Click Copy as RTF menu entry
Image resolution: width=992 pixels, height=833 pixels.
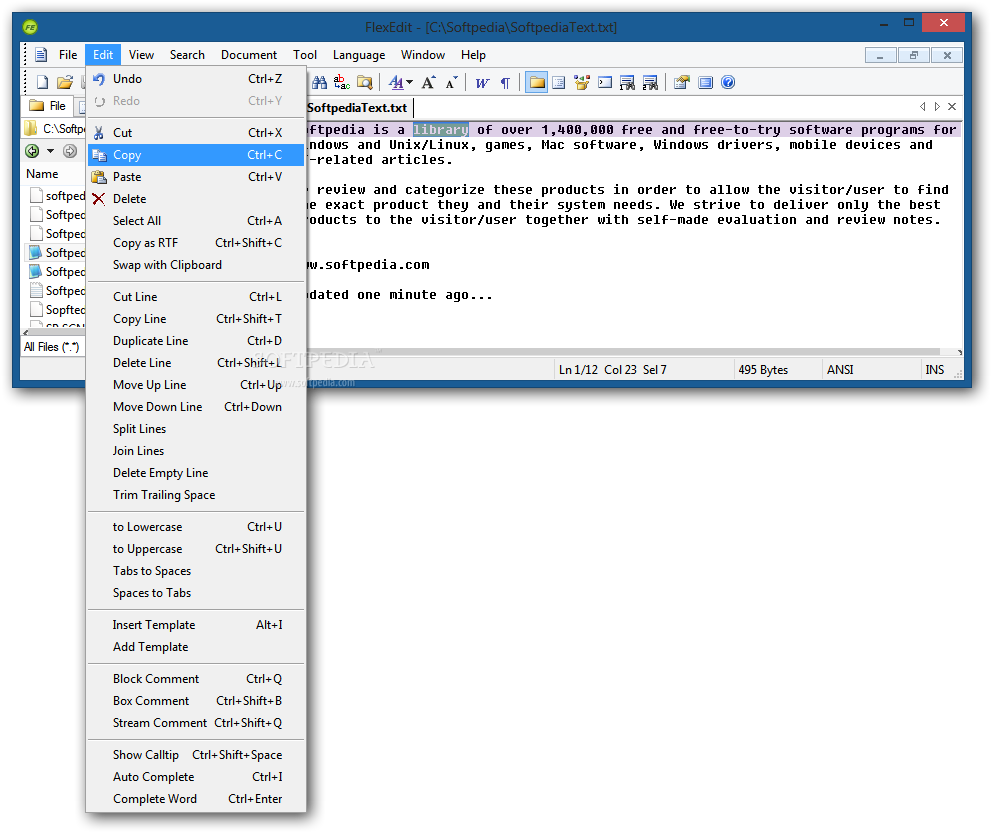pos(196,243)
